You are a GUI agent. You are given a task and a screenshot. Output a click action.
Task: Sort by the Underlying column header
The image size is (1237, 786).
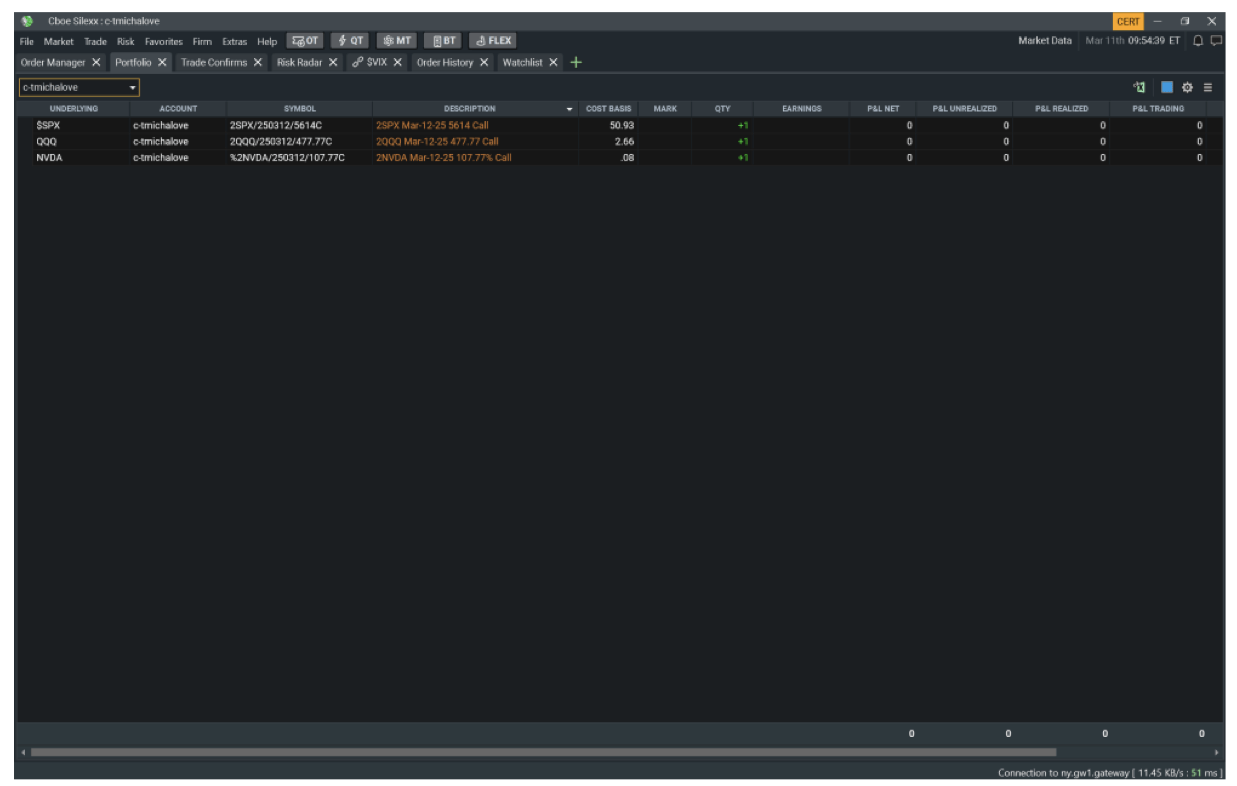[x=74, y=109]
